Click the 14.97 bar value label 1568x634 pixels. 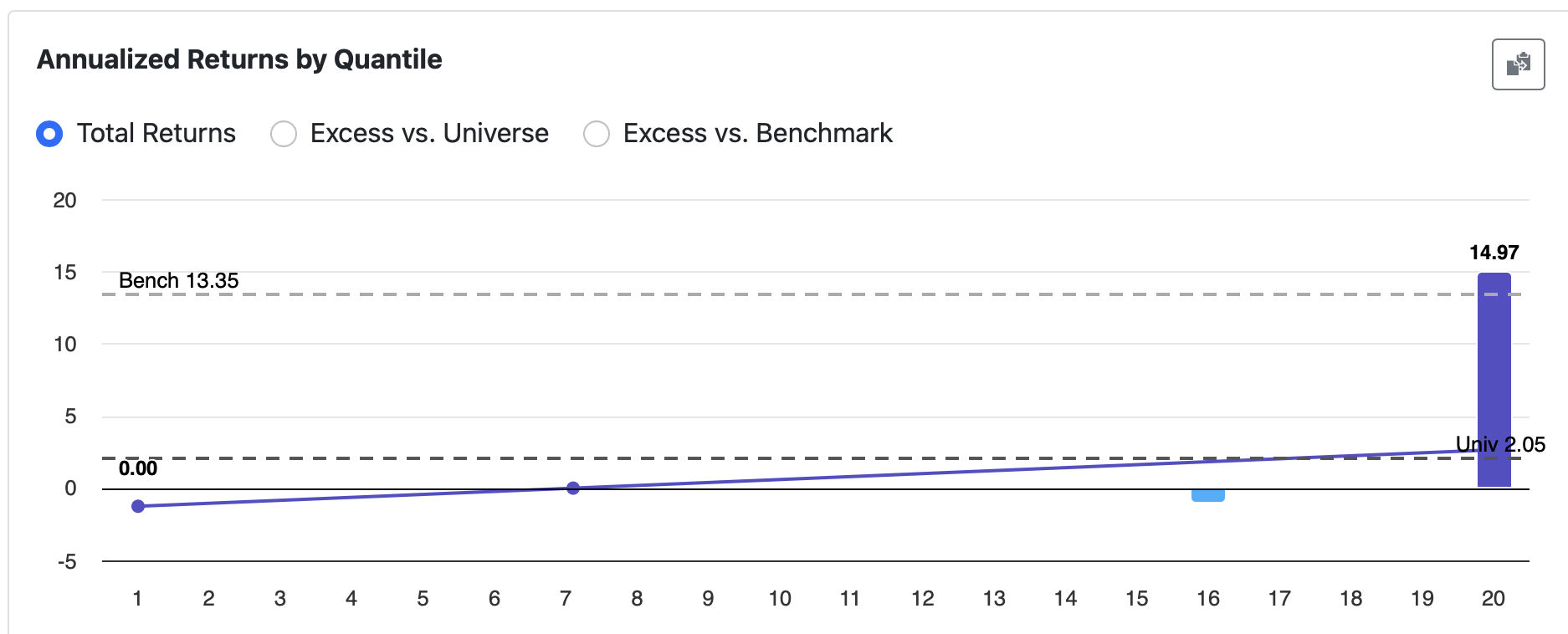(x=1494, y=253)
